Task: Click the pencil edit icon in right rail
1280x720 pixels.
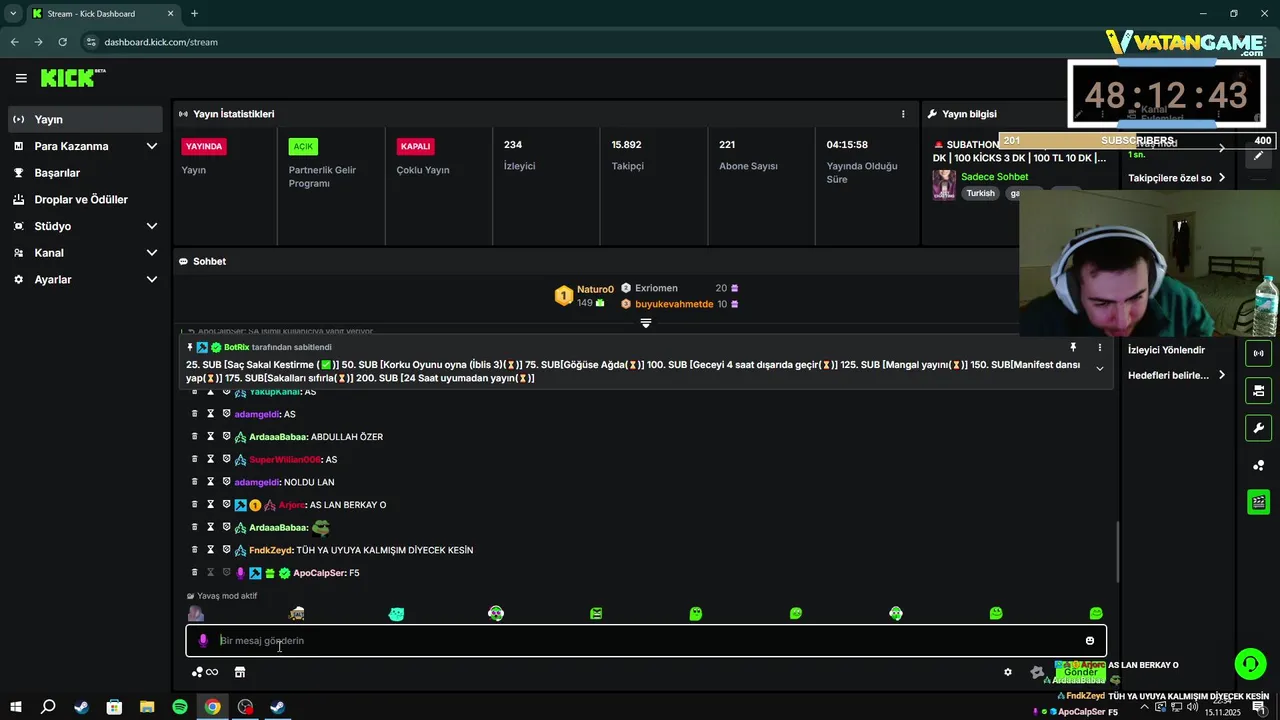Action: pyautogui.click(x=1258, y=156)
